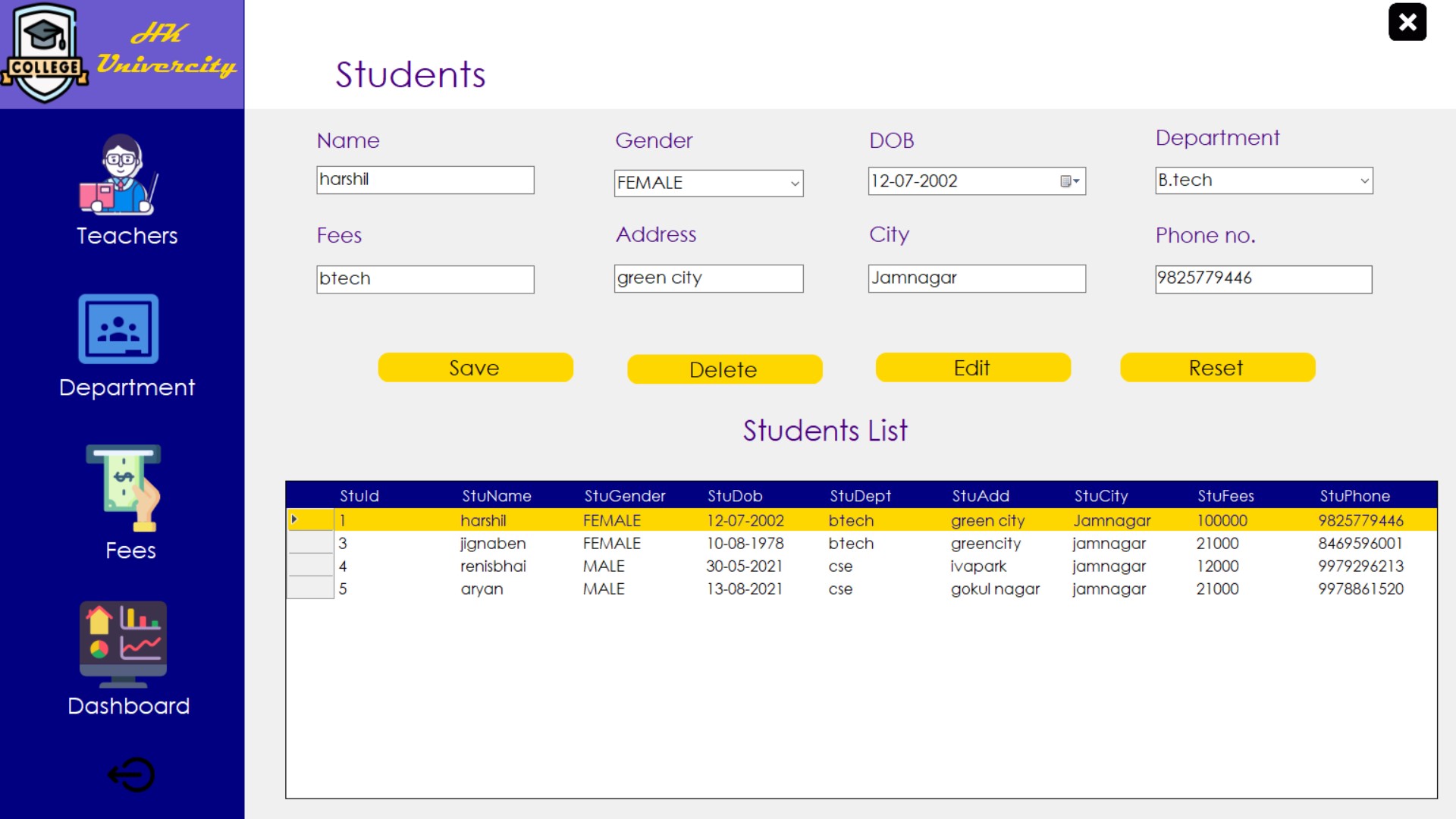The height and width of the screenshot is (819, 1456).
Task: Expand the Gender dropdown
Action: 794,184
